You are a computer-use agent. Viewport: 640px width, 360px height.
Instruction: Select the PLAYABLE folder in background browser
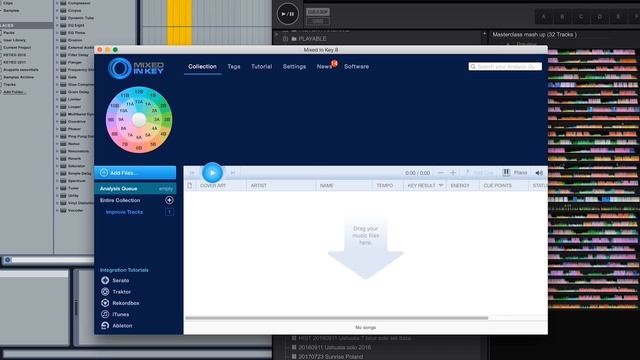[x=308, y=39]
